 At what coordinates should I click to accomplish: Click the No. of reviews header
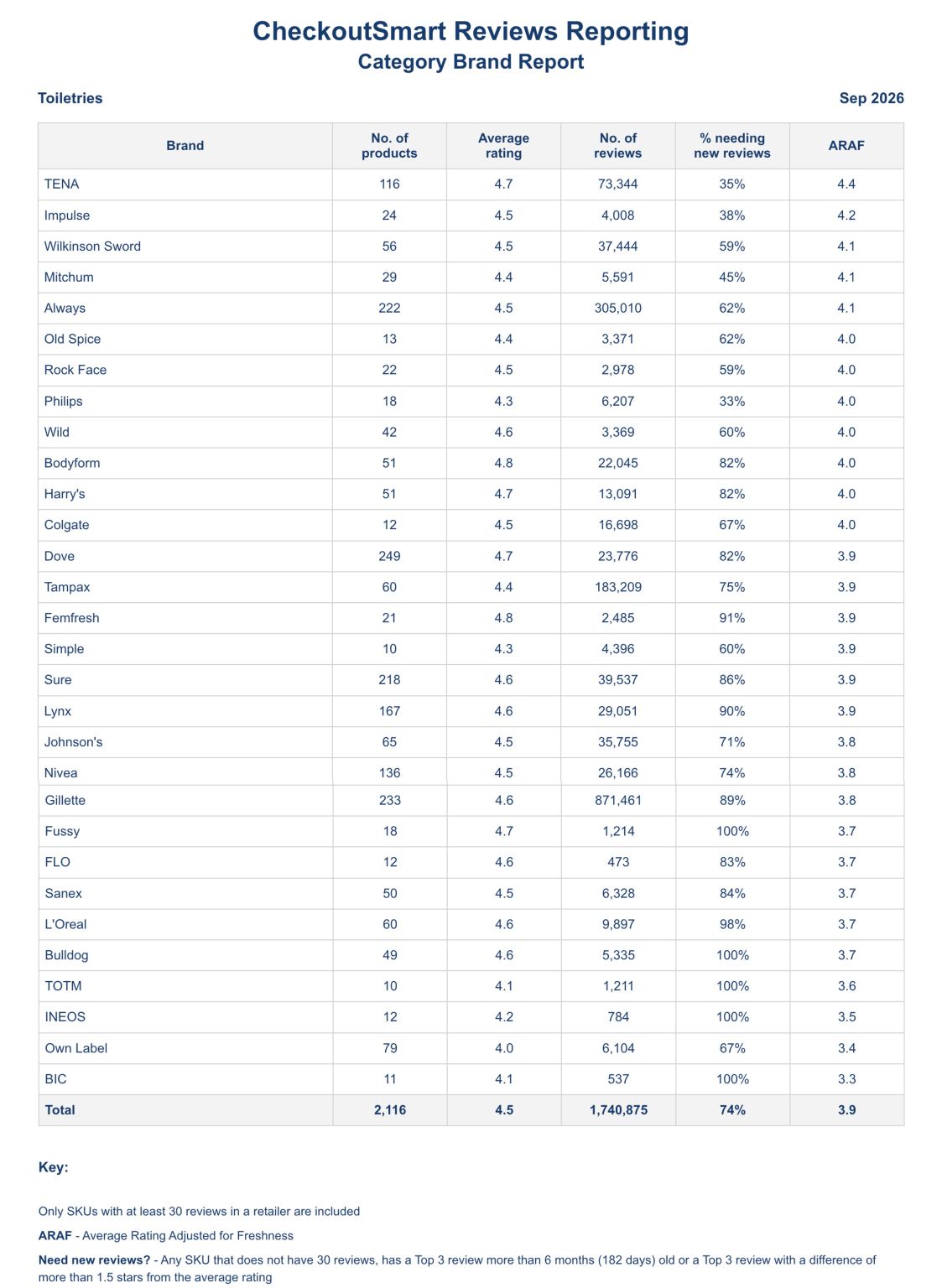click(618, 146)
